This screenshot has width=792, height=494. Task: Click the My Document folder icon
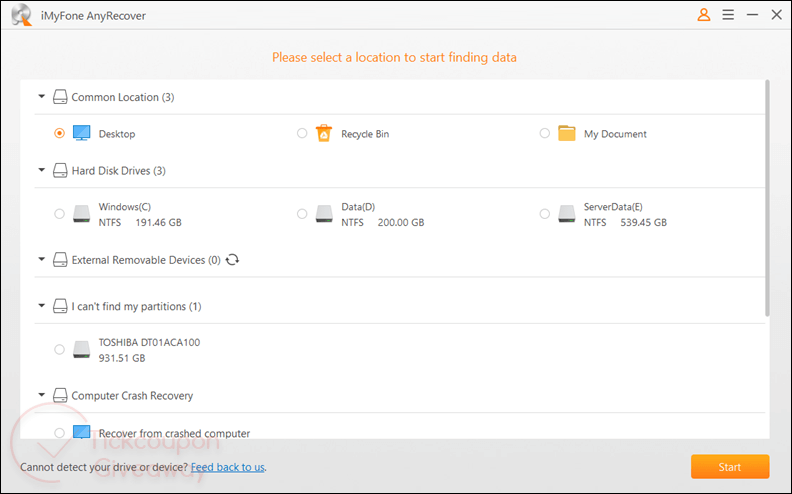567,133
